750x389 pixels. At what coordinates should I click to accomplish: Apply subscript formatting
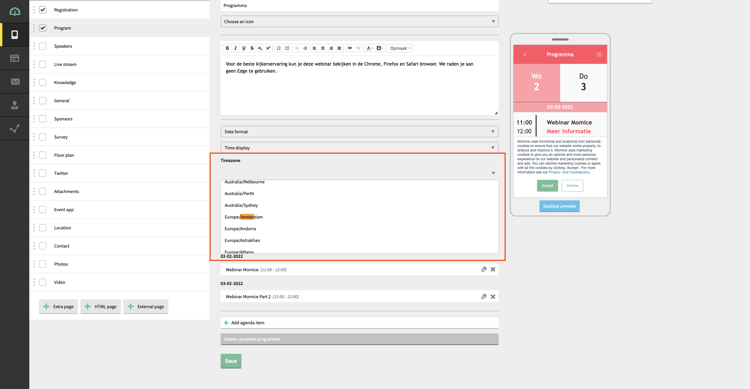[x=260, y=48]
